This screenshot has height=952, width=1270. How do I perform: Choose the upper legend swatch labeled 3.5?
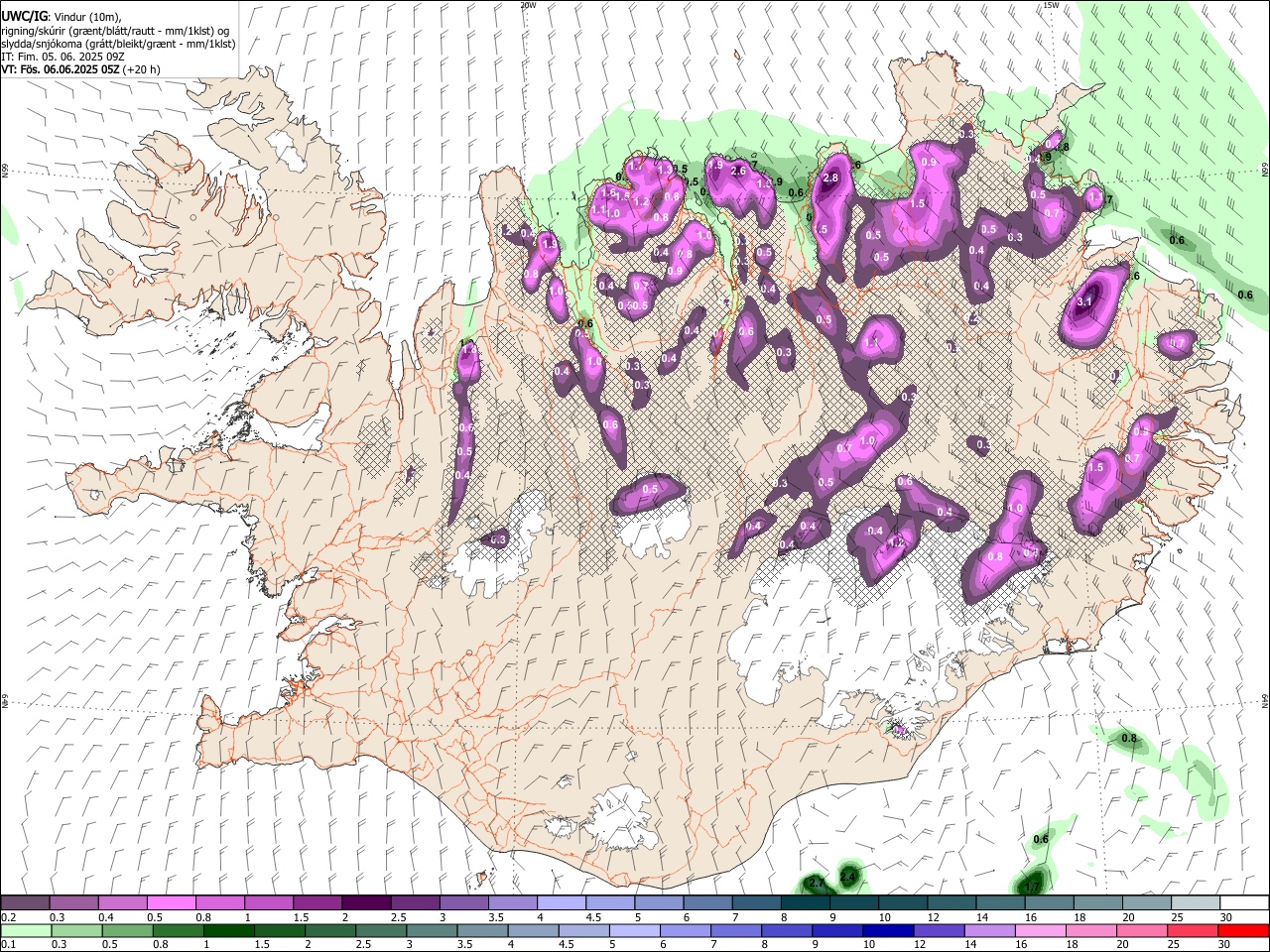click(512, 903)
